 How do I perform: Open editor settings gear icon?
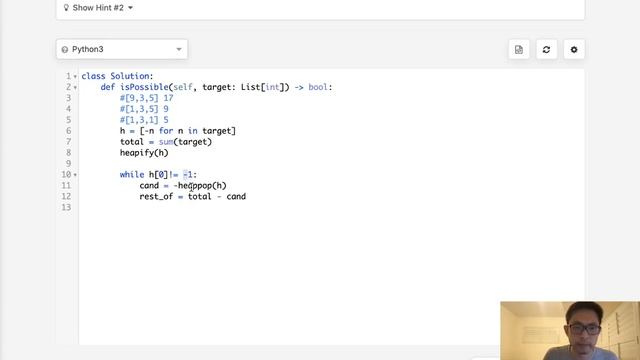click(x=574, y=49)
